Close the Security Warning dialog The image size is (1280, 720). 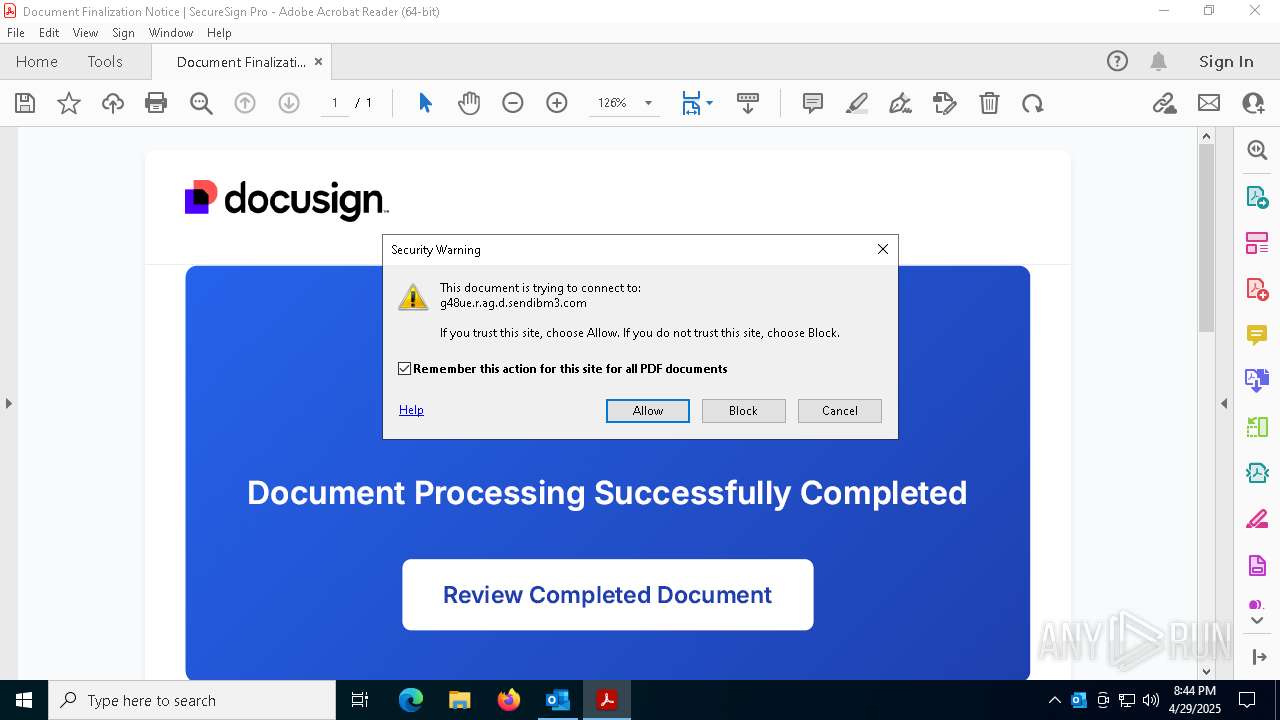point(883,249)
